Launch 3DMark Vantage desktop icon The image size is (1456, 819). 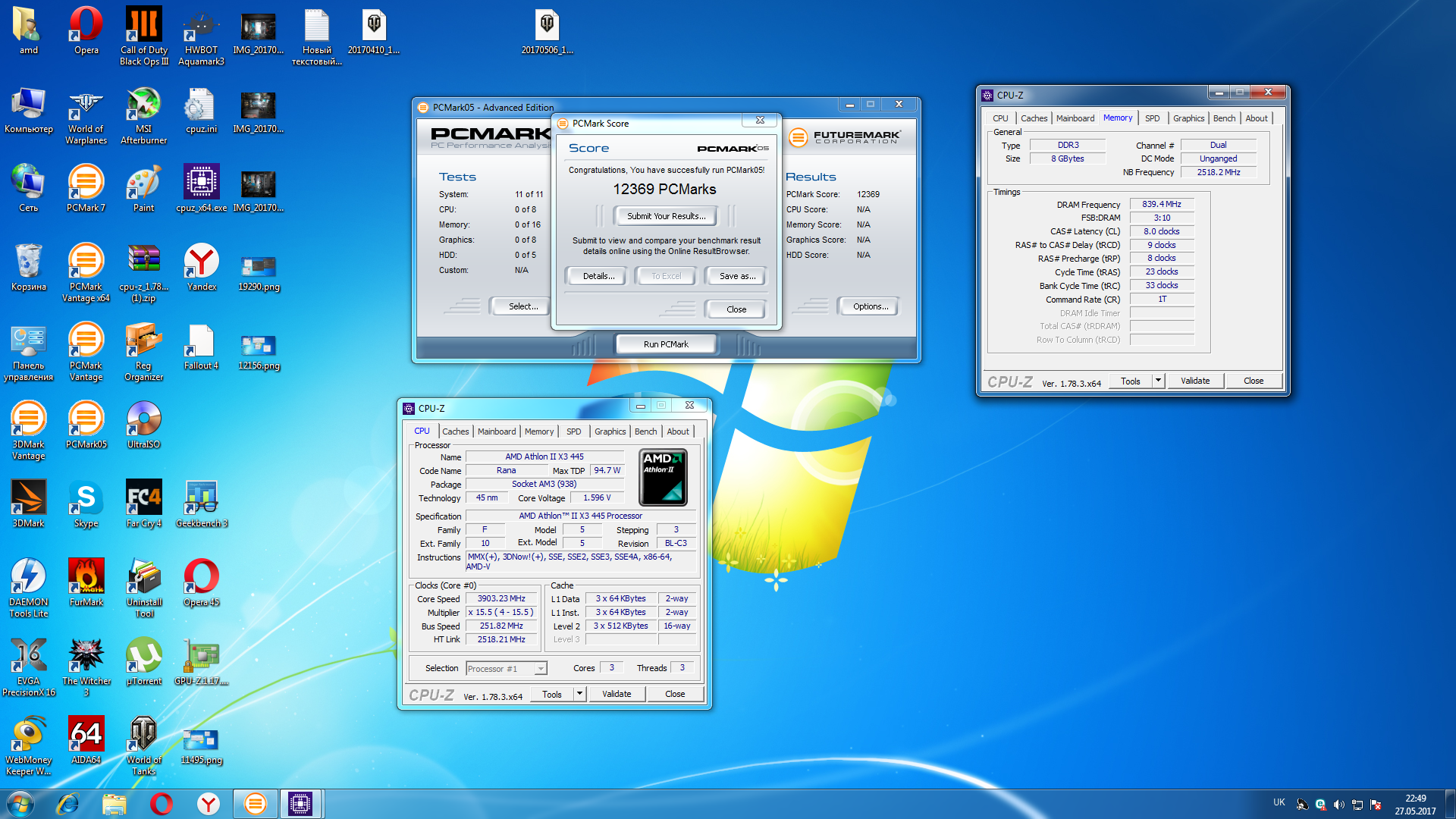click(28, 431)
